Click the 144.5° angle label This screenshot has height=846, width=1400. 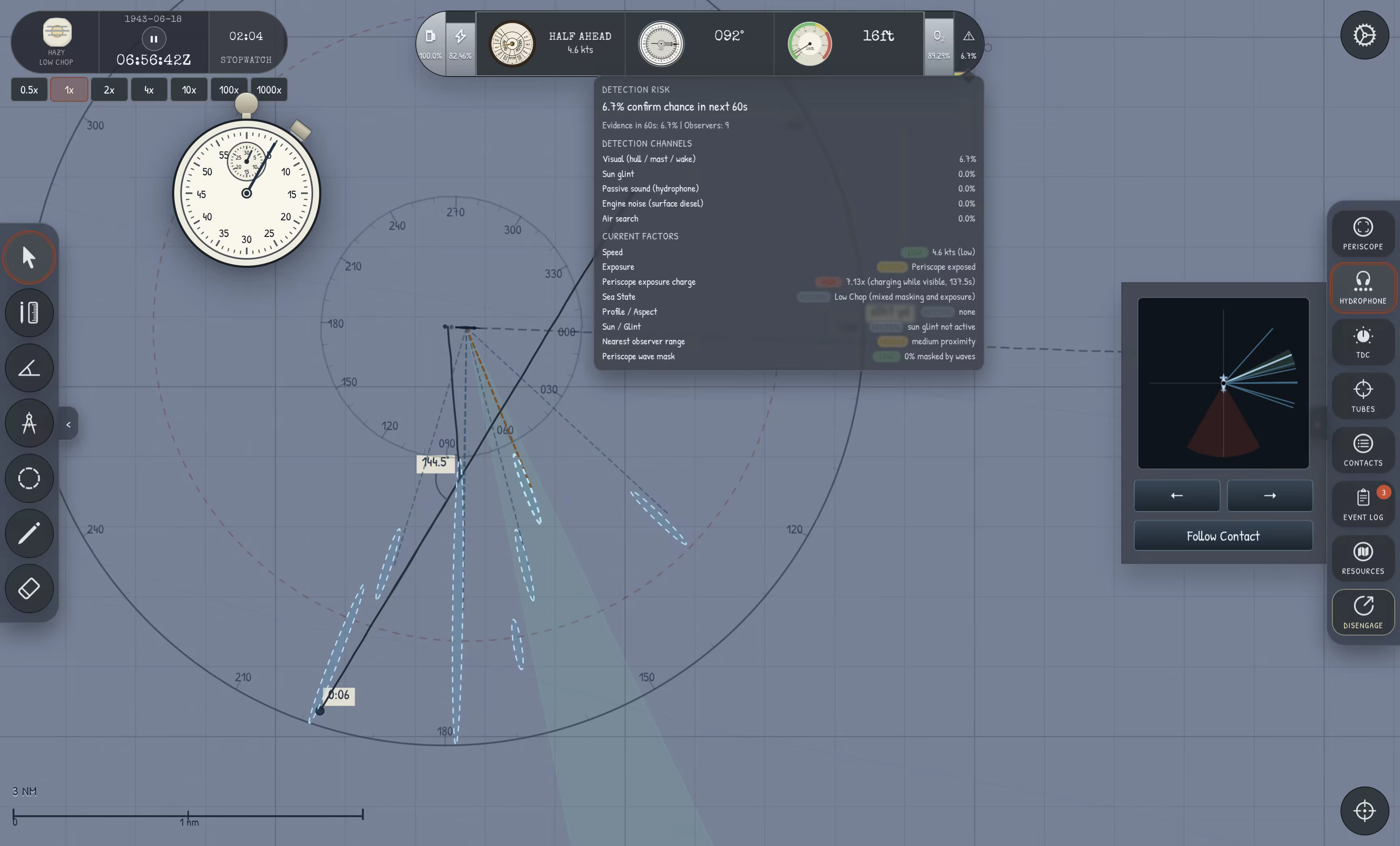tap(436, 463)
